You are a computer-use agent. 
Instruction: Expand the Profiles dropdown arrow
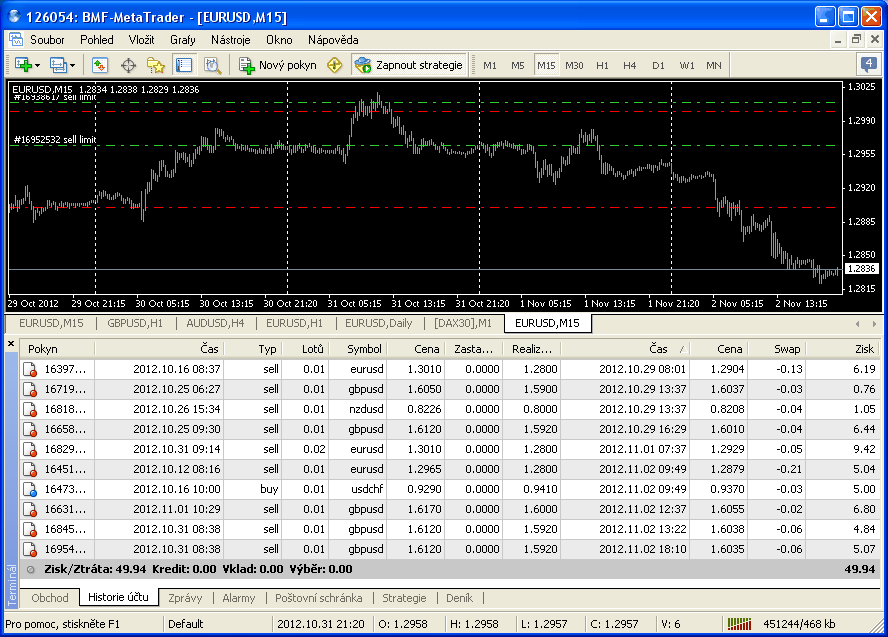pos(72,66)
